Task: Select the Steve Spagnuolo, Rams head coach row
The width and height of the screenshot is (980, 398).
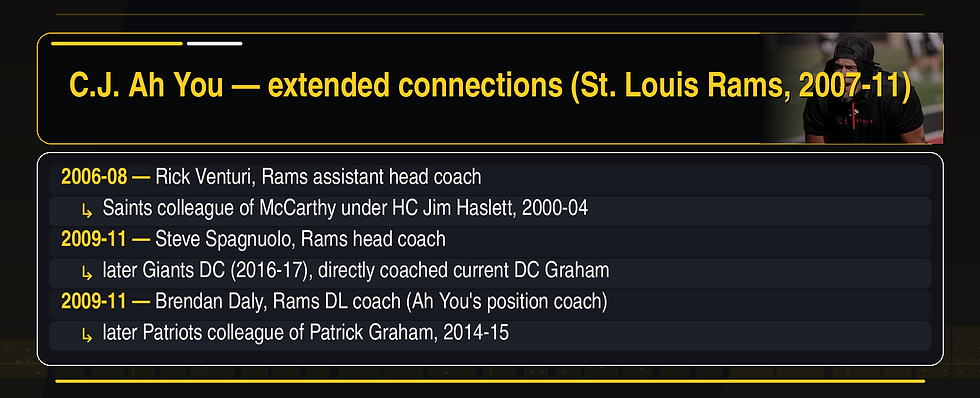Action: tap(490, 242)
